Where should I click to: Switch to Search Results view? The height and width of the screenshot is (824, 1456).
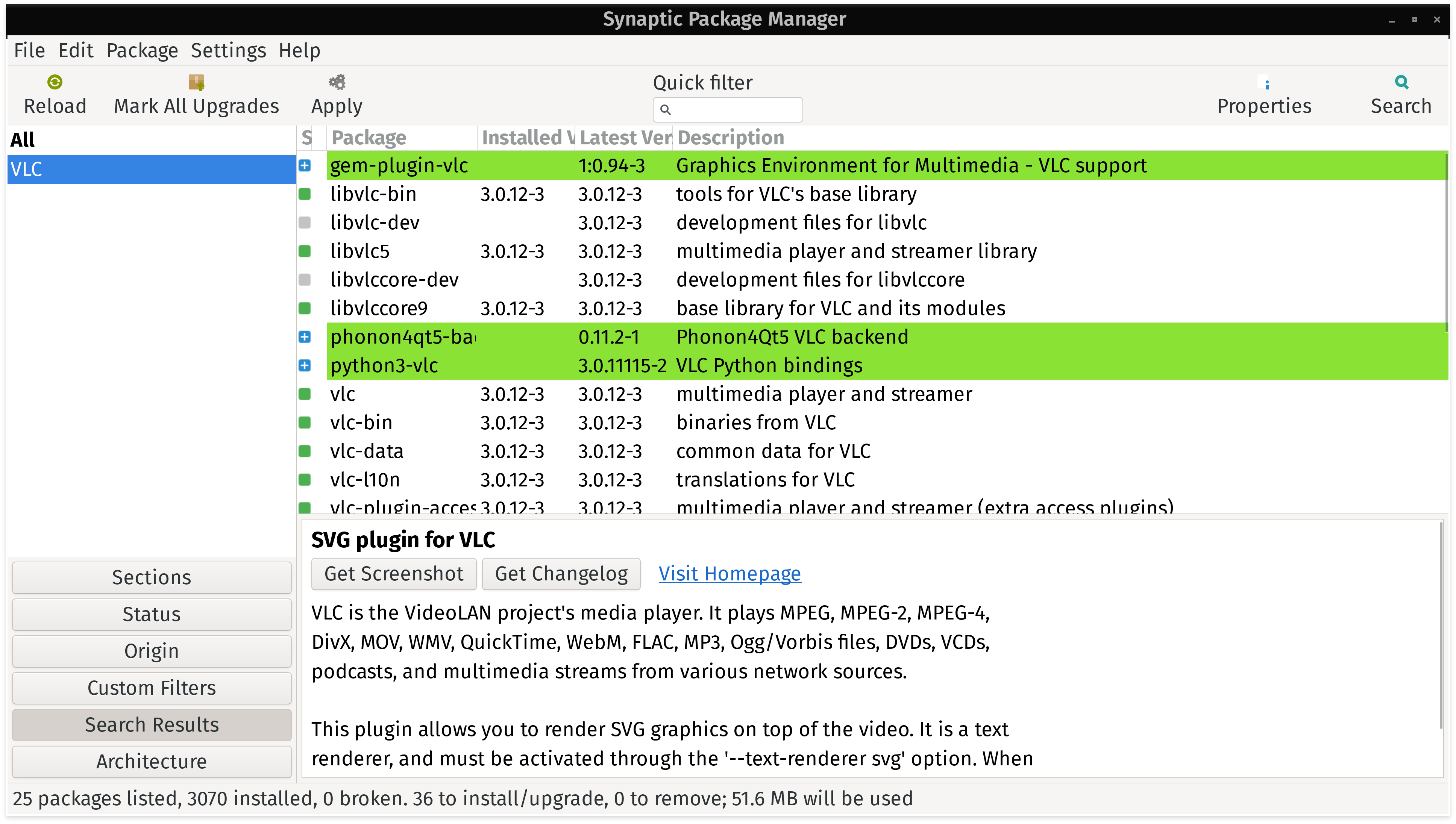[152, 724]
